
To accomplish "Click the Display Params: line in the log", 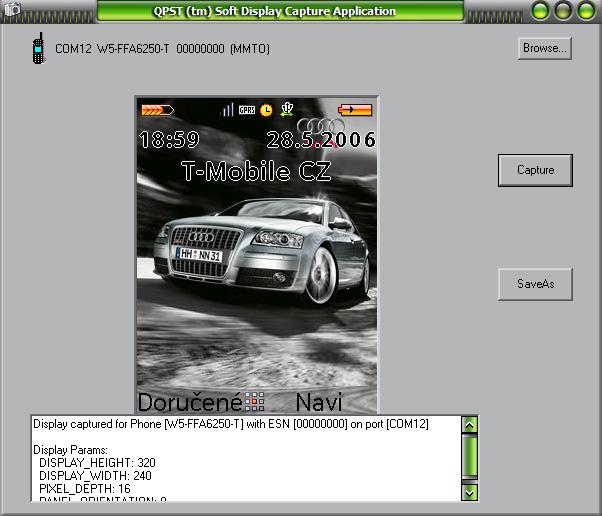I will click(x=70, y=450).
